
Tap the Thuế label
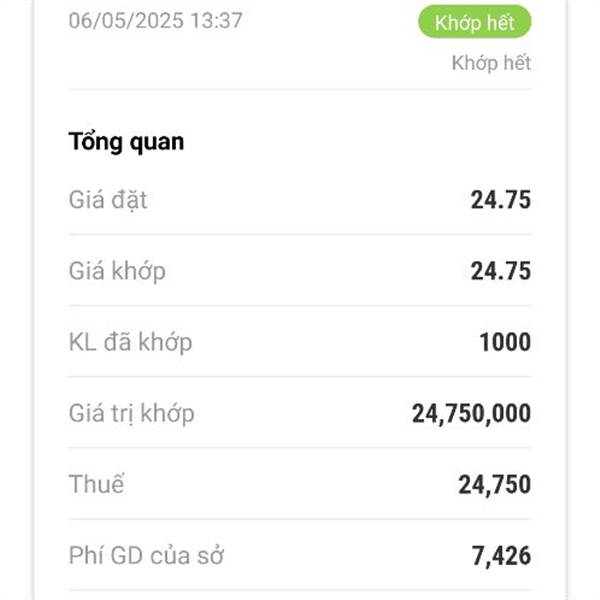tap(96, 484)
